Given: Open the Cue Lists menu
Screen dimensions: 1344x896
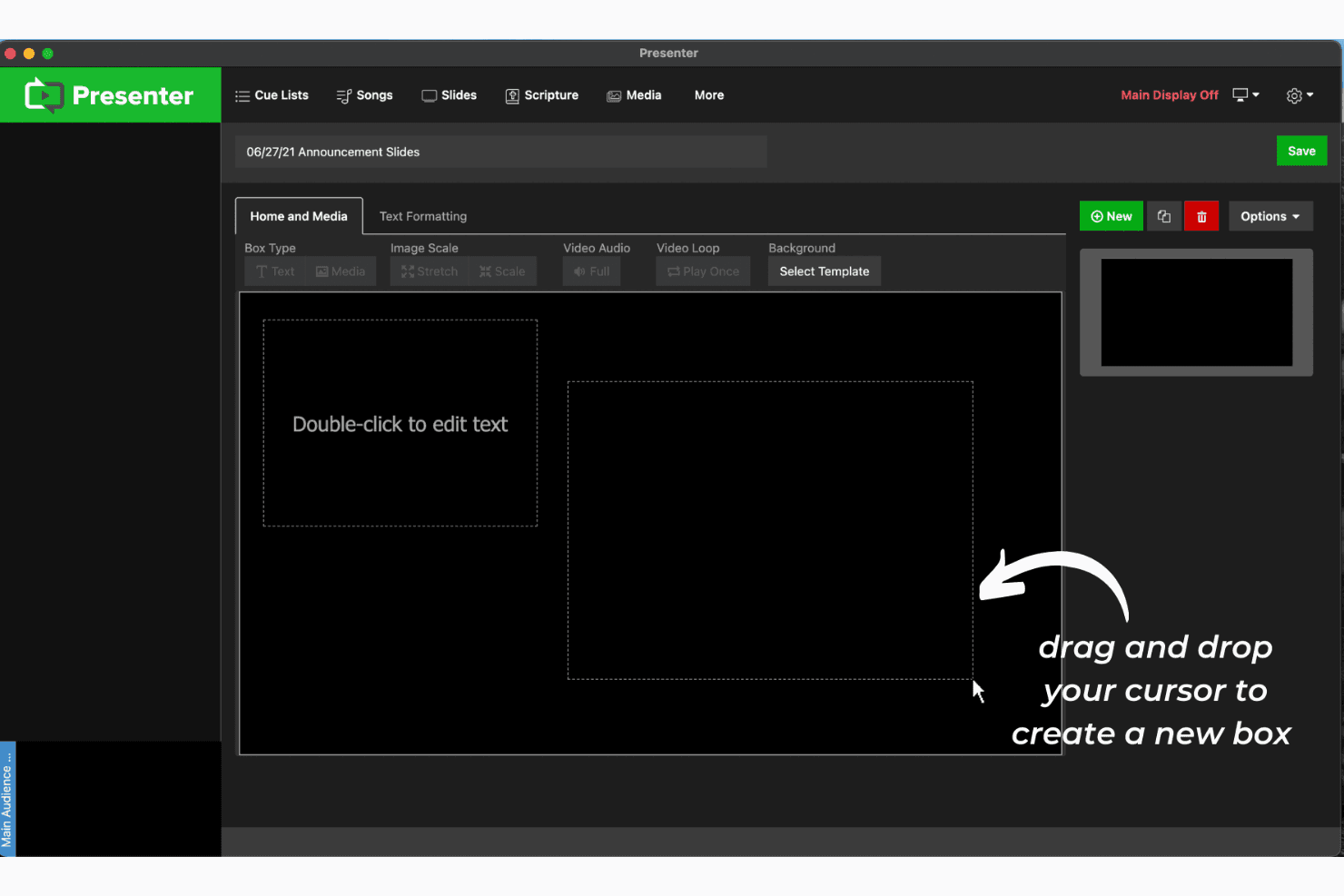Looking at the screenshot, I should pyautogui.click(x=272, y=95).
